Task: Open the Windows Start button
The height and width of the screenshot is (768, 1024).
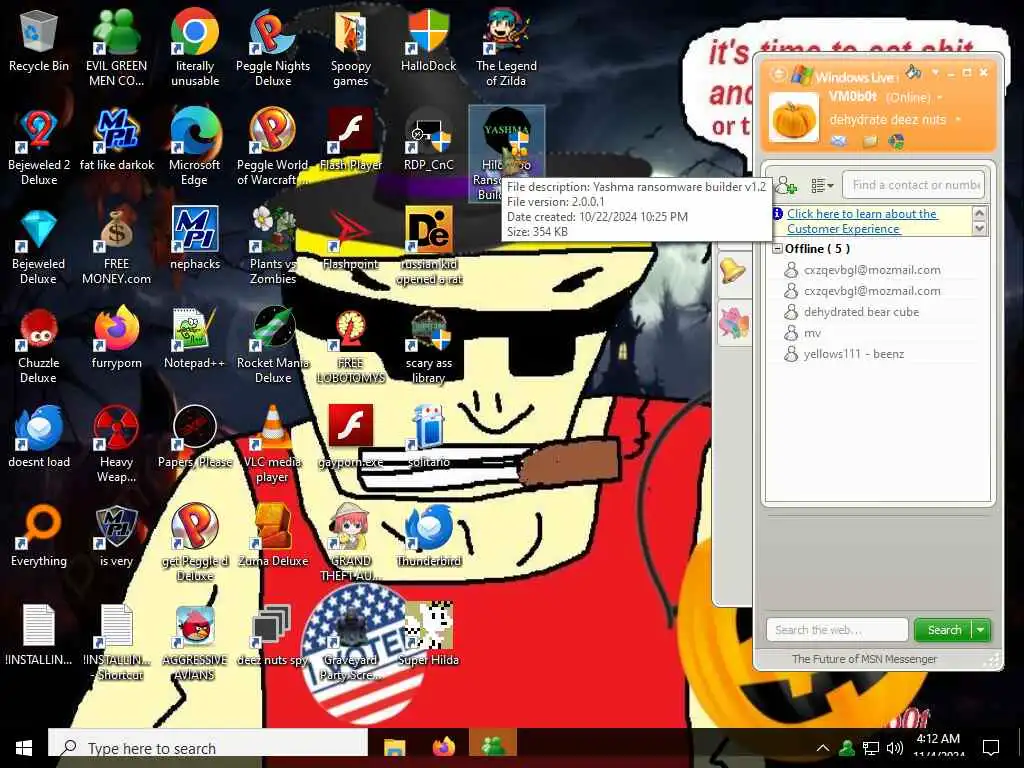Action: (24, 748)
